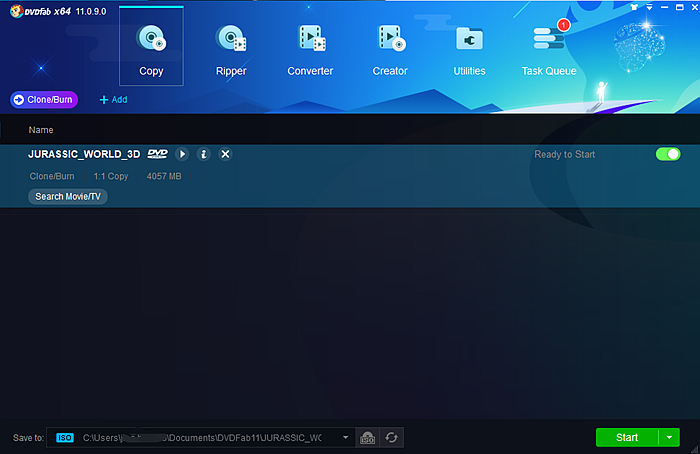Choose ISO image output icon
Screen dimensions: 700x454
(x=367, y=437)
